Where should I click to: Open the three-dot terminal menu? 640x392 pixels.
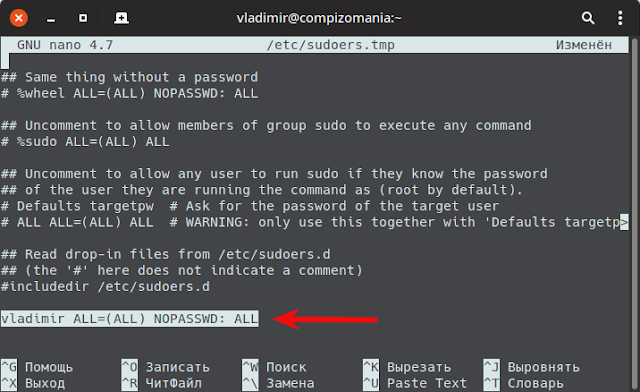(x=620, y=18)
